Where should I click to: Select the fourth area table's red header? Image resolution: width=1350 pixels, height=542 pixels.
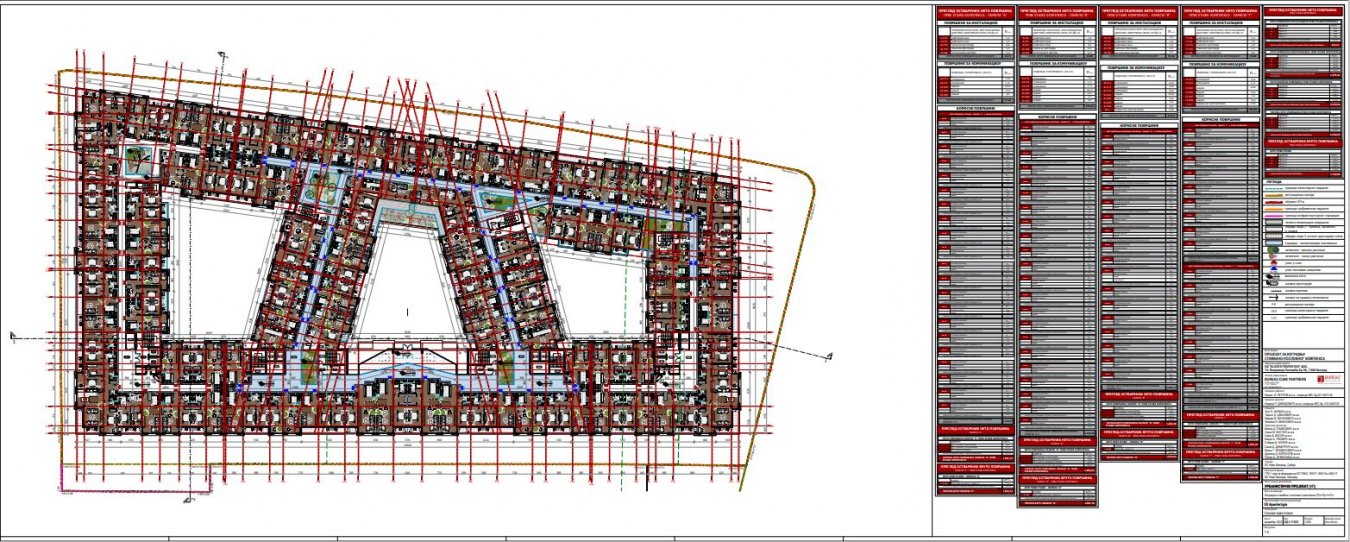[1221, 13]
